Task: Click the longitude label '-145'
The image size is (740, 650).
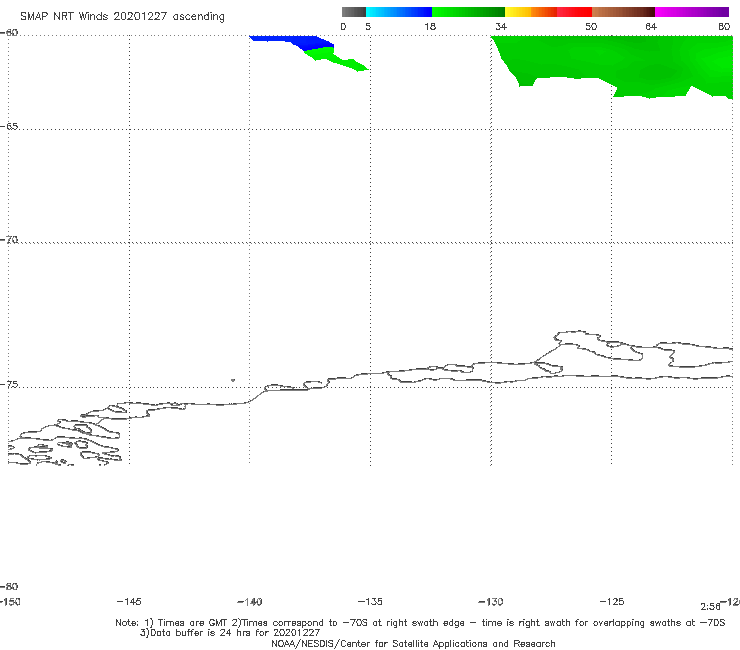Action: (129, 602)
